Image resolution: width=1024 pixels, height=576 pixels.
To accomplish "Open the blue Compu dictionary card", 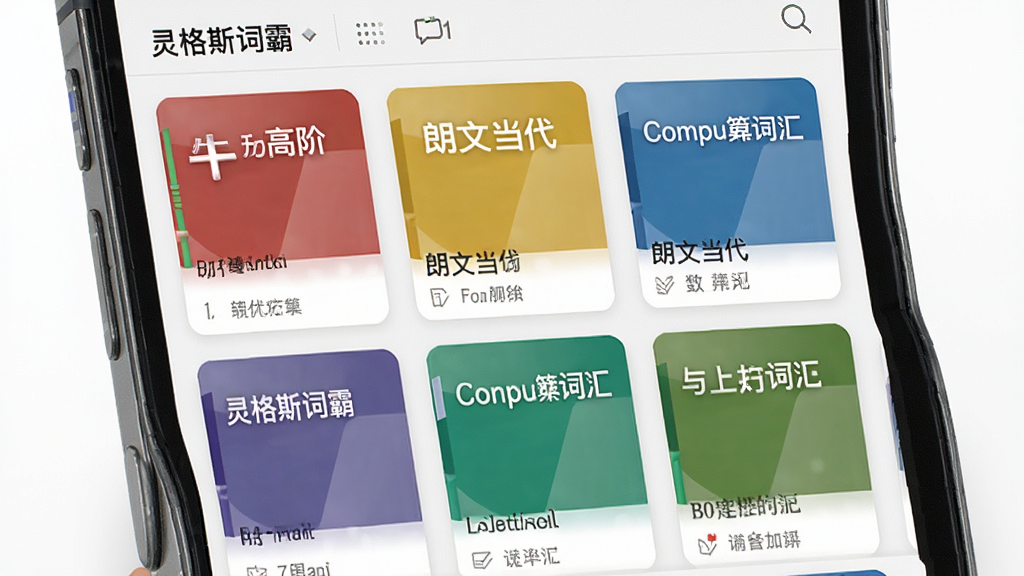I will click(x=727, y=191).
